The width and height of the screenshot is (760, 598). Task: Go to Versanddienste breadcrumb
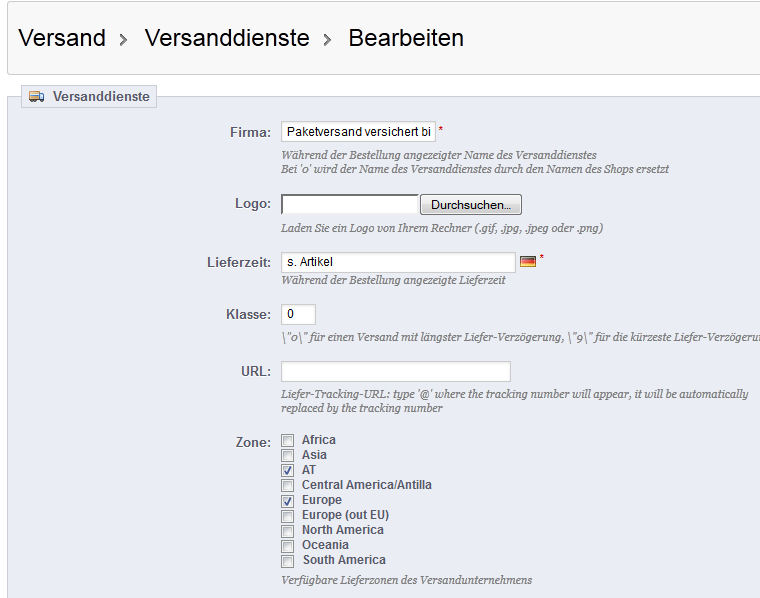[227, 38]
